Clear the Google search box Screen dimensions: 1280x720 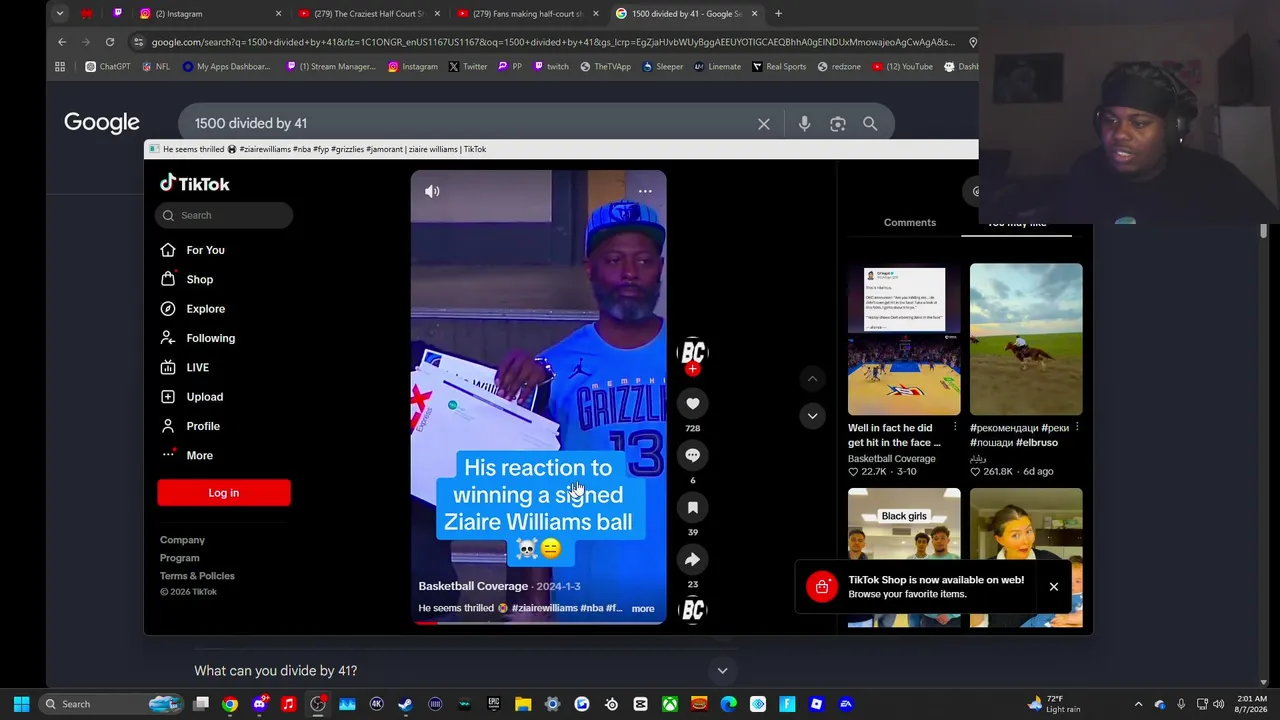click(764, 123)
